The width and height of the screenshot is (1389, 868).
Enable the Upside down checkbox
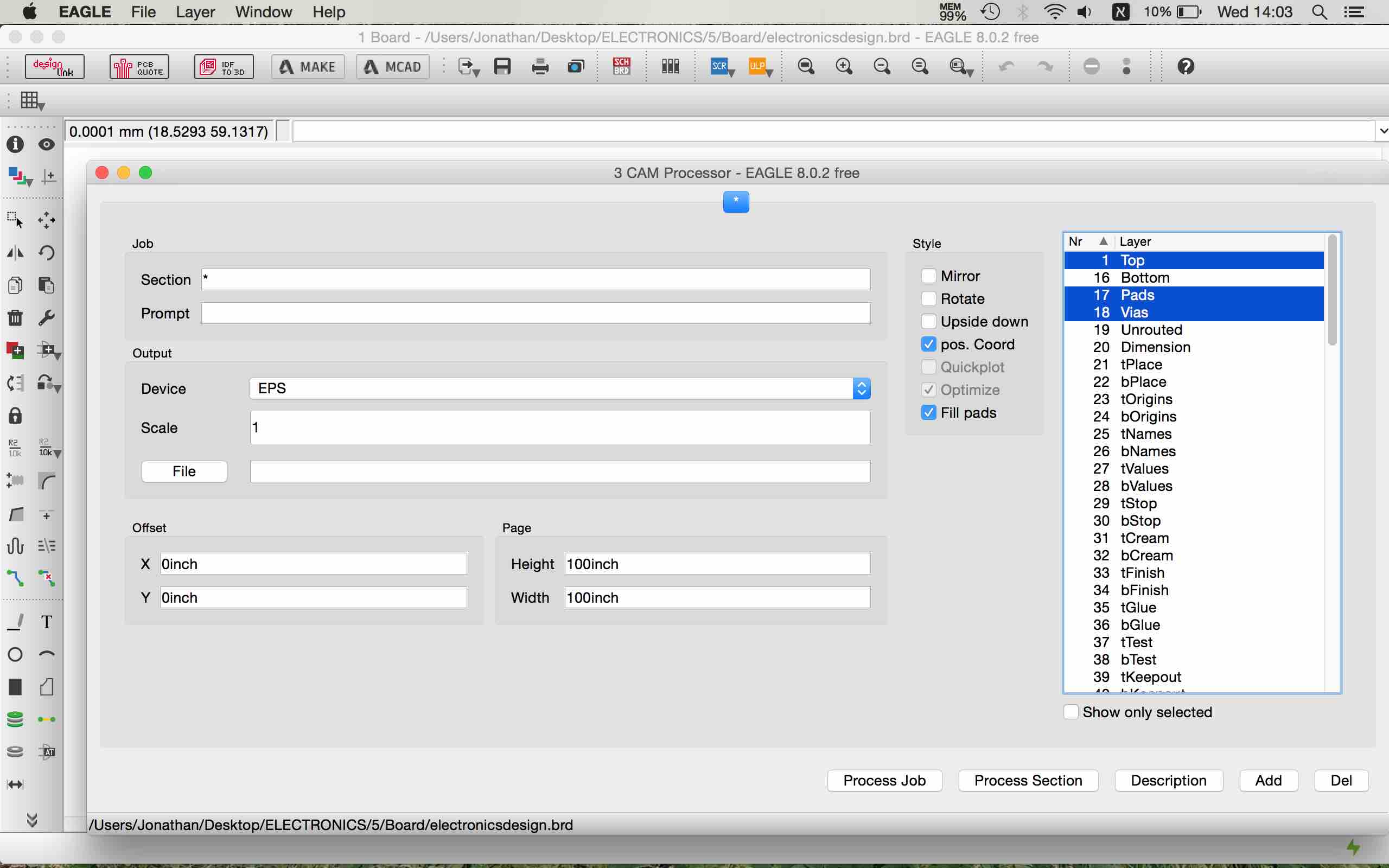pyautogui.click(x=929, y=322)
